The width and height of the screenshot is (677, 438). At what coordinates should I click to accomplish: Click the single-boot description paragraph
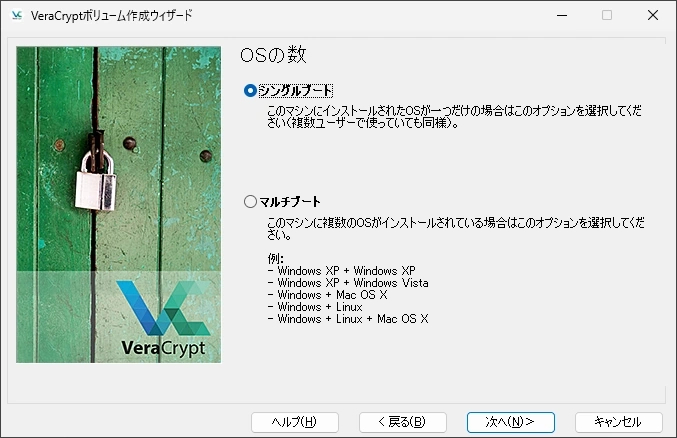tap(454, 117)
